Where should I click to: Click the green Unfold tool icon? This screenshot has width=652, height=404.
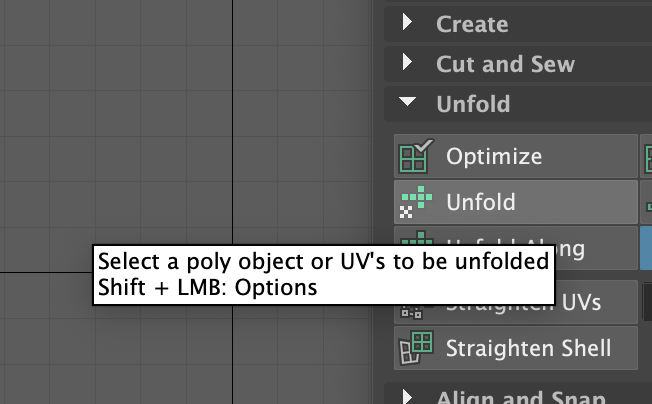coord(416,202)
